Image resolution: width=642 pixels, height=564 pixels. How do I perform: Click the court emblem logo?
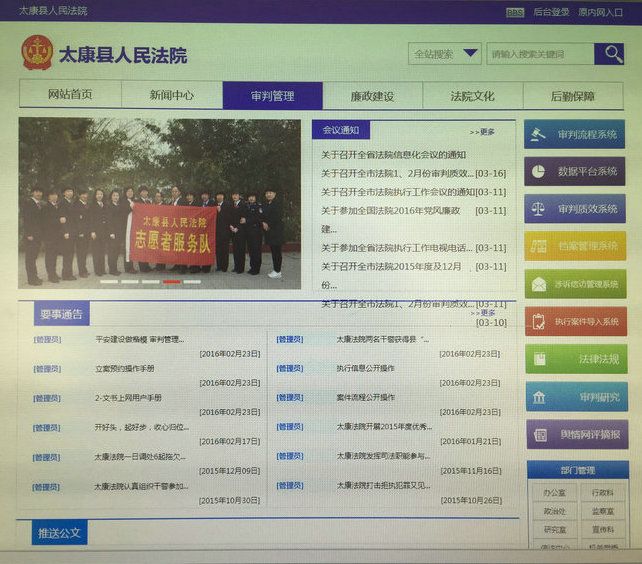click(x=37, y=53)
